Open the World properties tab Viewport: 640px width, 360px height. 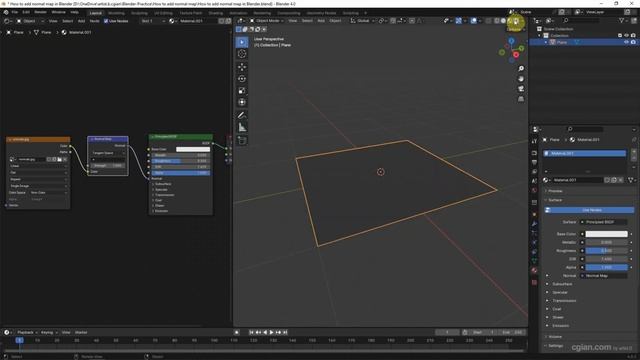[534, 191]
